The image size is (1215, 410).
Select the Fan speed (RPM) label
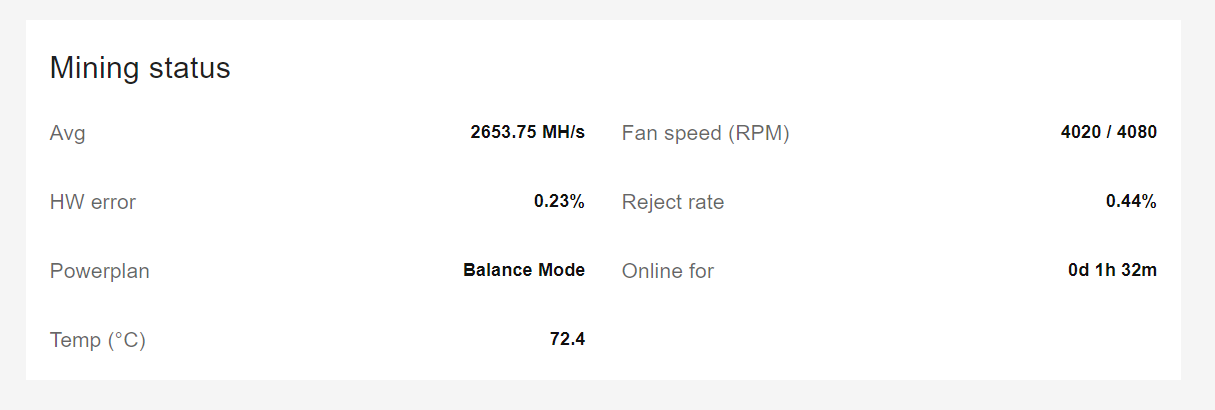click(706, 133)
